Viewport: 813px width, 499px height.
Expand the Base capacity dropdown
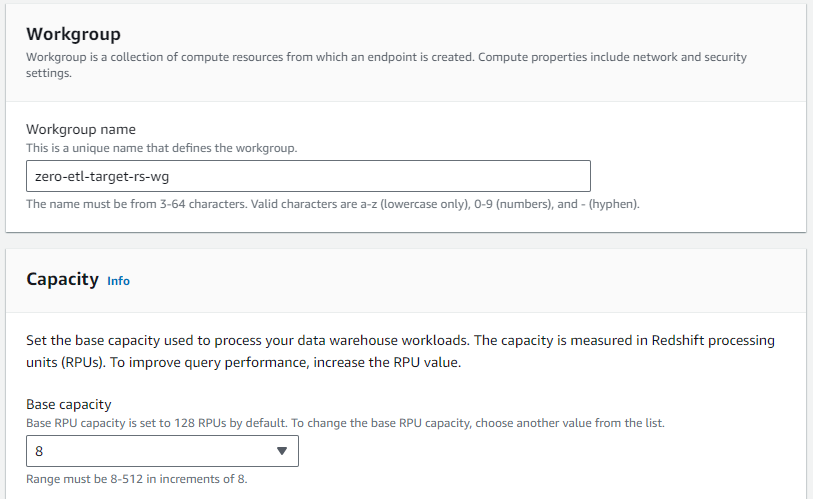pyautogui.click(x=162, y=451)
